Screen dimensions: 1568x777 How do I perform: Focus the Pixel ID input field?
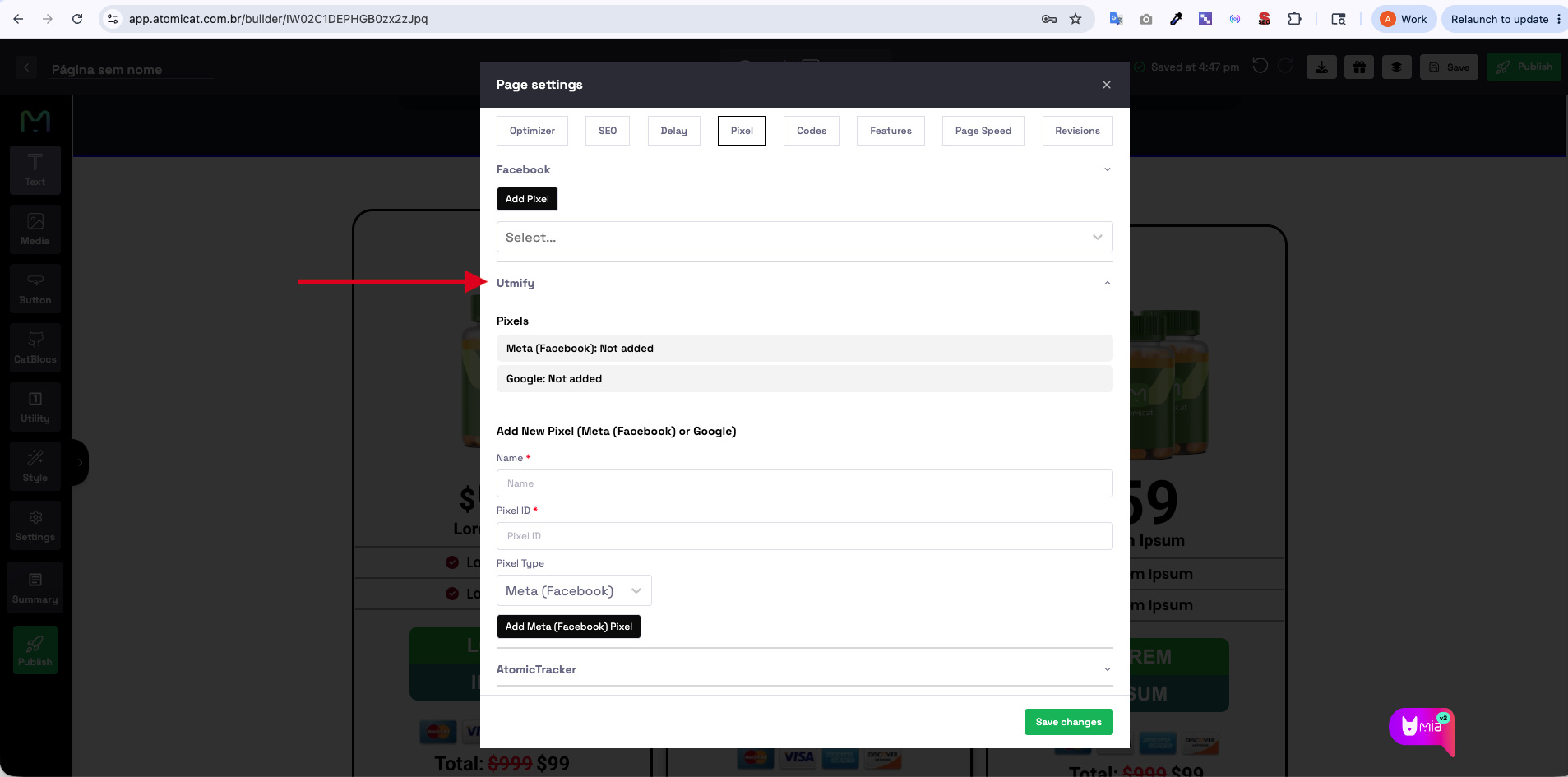(805, 536)
